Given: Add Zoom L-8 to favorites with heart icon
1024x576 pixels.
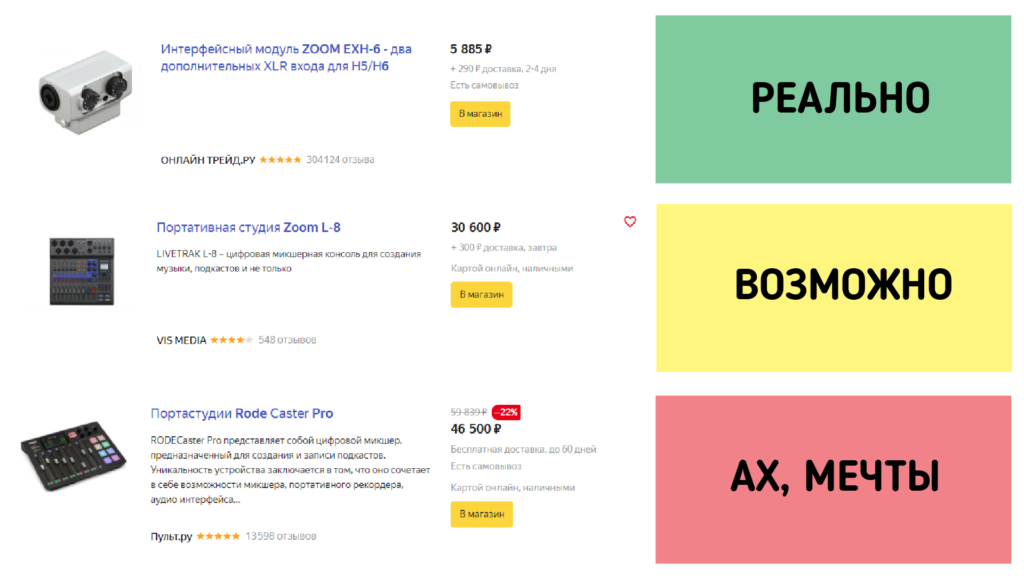Looking at the screenshot, I should tap(630, 221).
